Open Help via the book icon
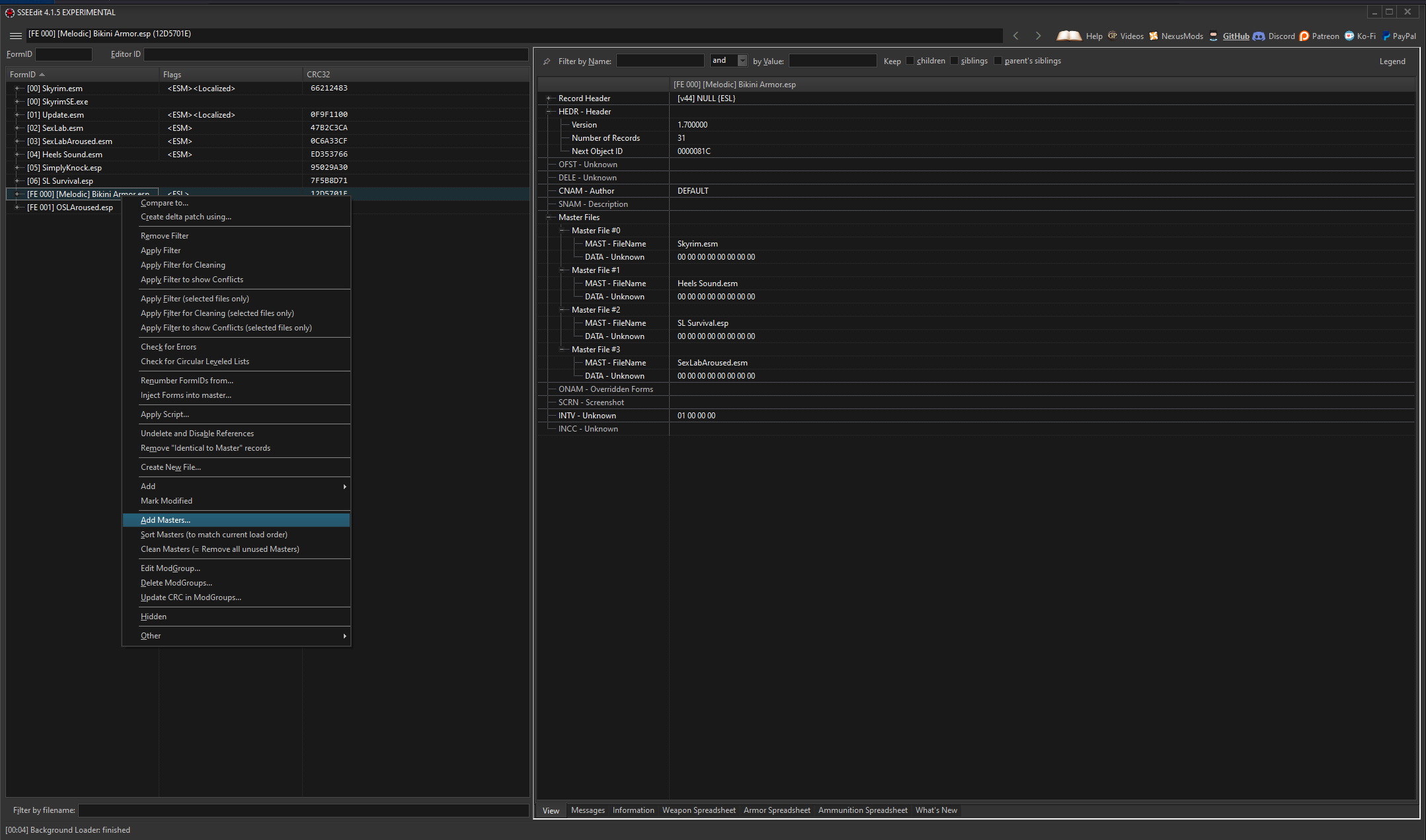The height and width of the screenshot is (840, 1426). [1069, 36]
